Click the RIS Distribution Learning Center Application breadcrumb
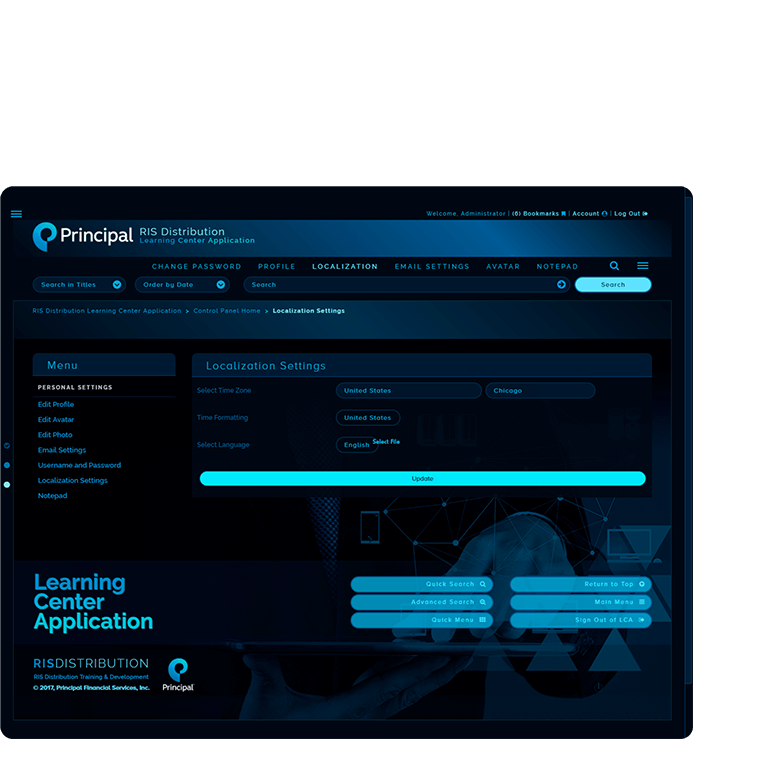768x768 pixels. pyautogui.click(x=107, y=311)
